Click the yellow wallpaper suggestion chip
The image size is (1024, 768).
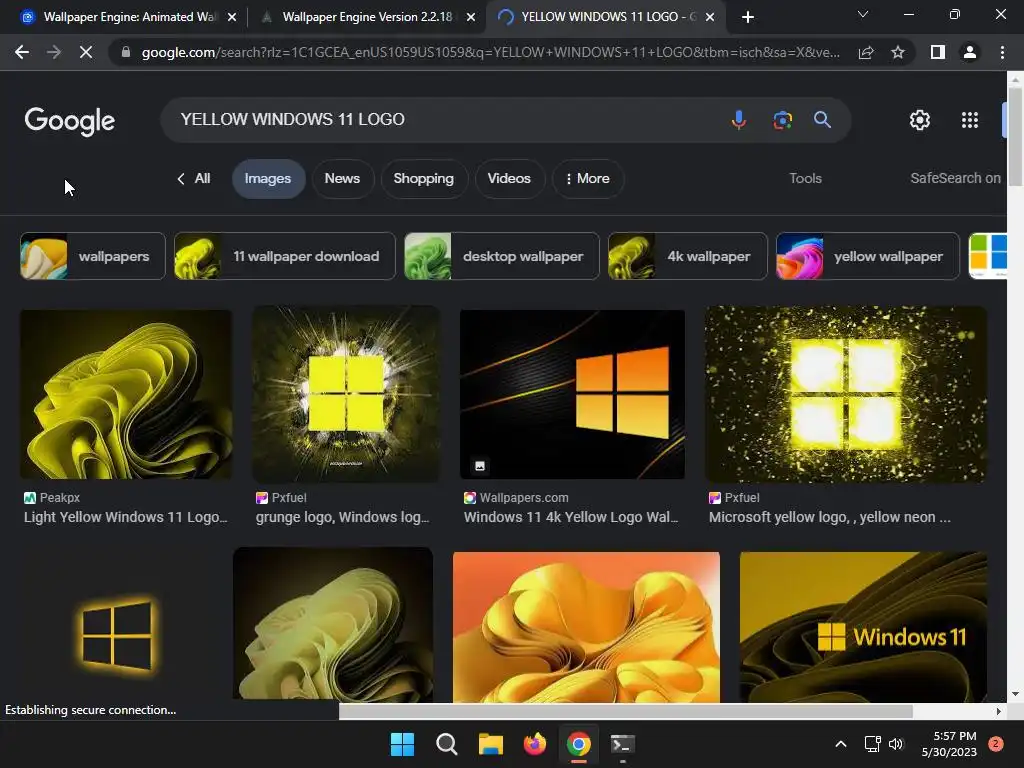click(x=868, y=256)
